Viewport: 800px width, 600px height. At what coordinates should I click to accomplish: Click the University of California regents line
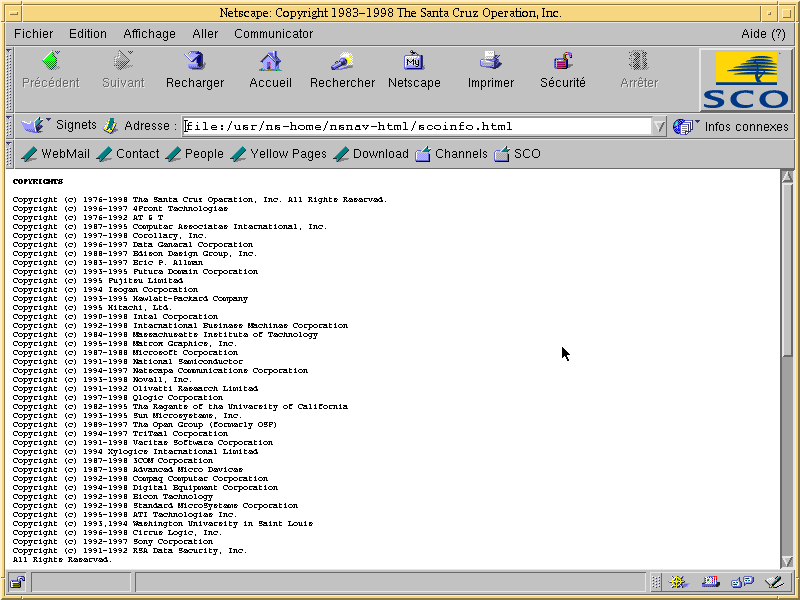(x=181, y=407)
